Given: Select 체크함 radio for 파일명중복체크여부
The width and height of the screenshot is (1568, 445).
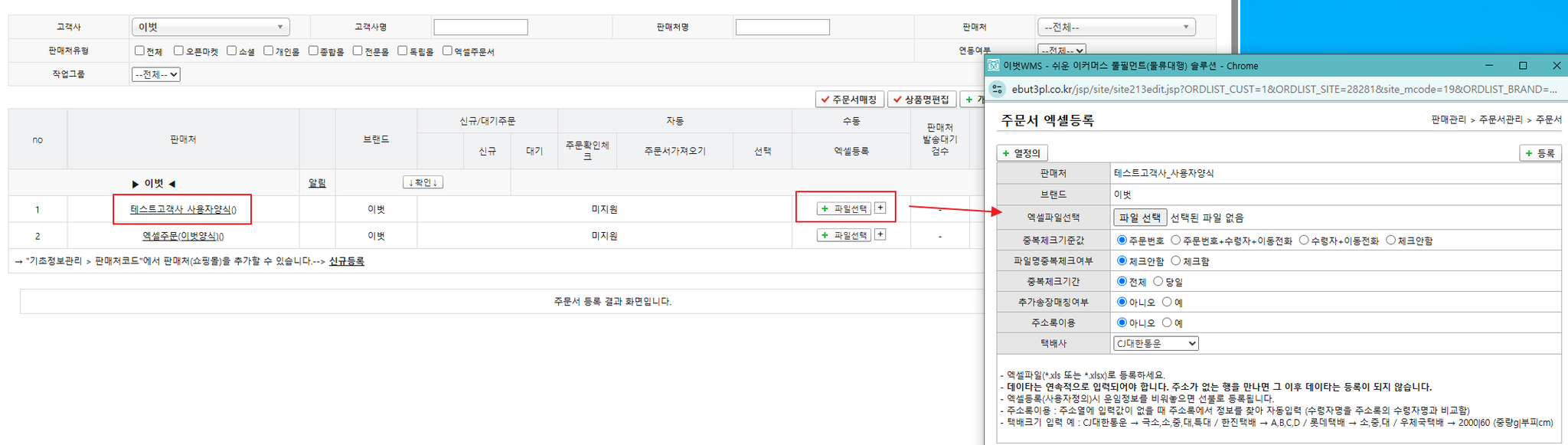Looking at the screenshot, I should (x=1175, y=260).
